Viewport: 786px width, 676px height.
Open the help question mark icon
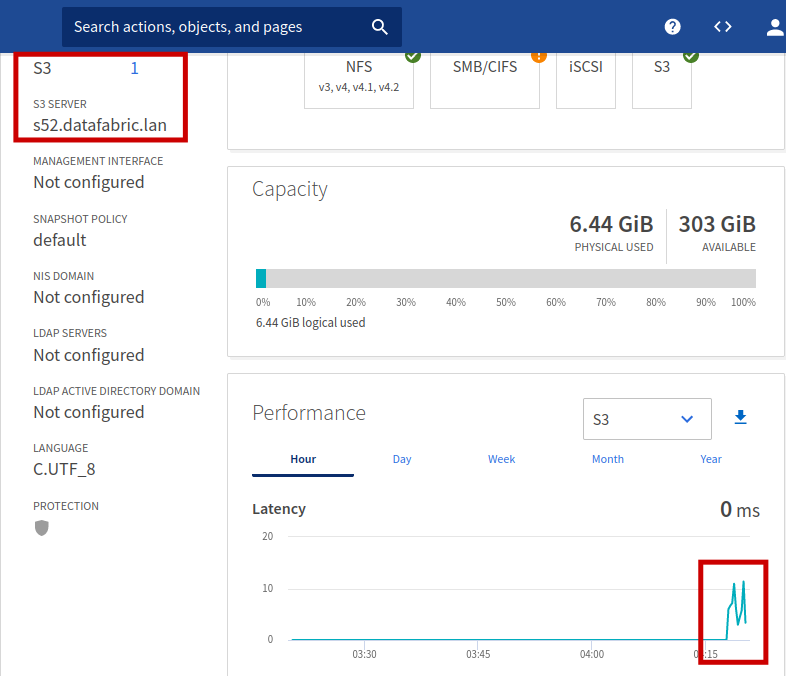tap(672, 27)
